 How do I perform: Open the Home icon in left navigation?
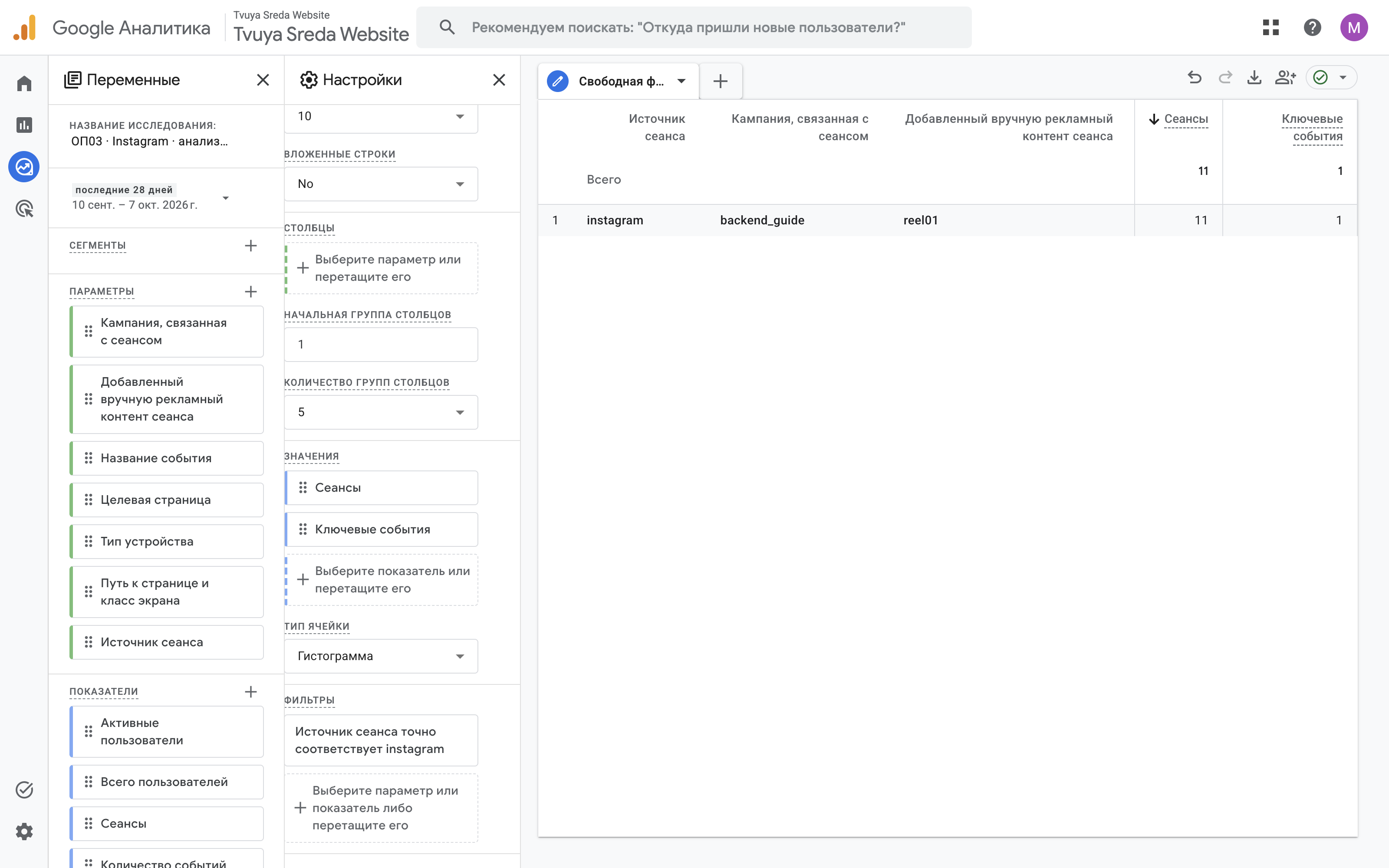pyautogui.click(x=24, y=84)
